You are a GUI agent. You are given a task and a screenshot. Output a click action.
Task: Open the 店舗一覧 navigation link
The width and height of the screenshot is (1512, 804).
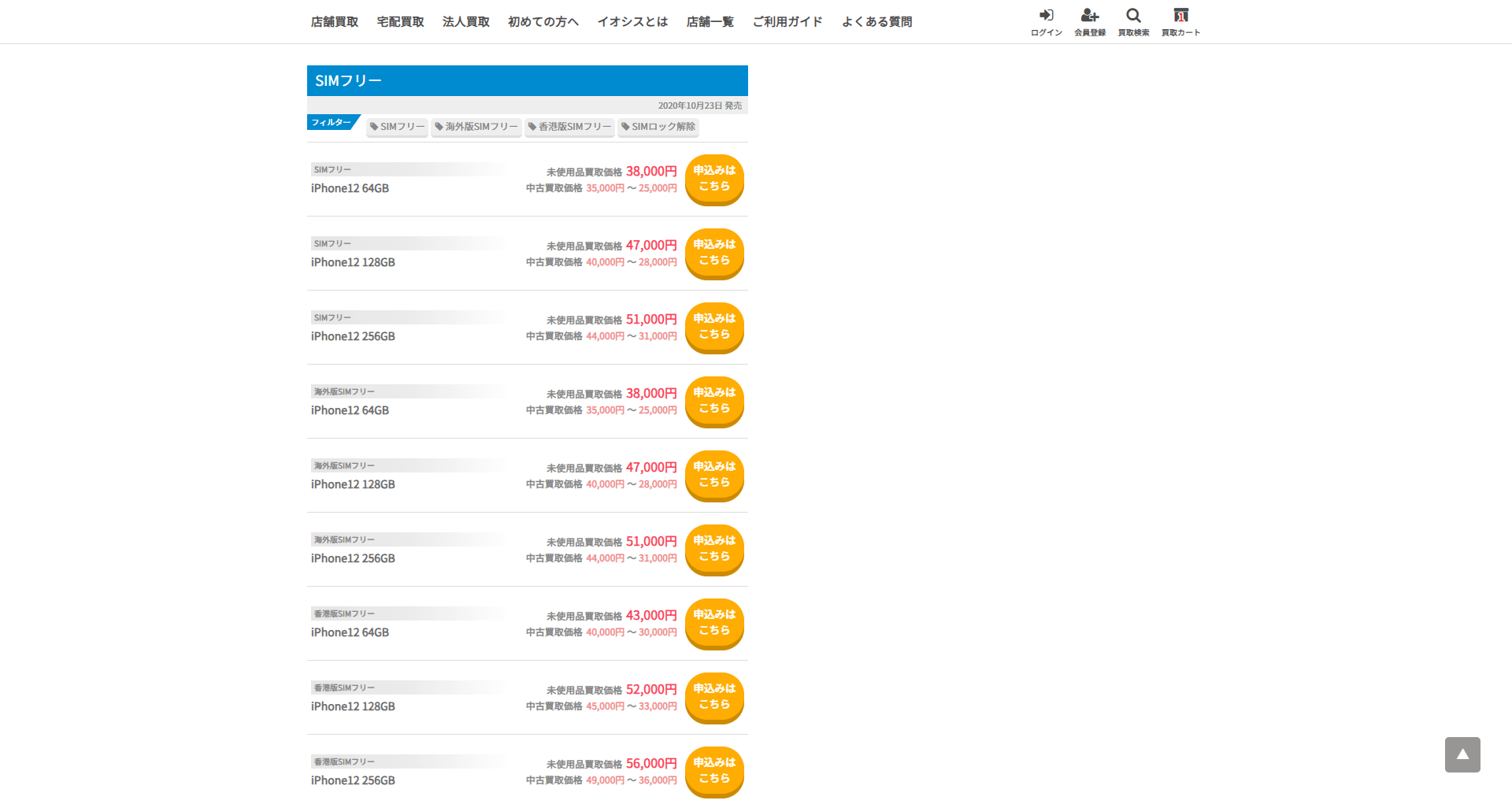[710, 22]
